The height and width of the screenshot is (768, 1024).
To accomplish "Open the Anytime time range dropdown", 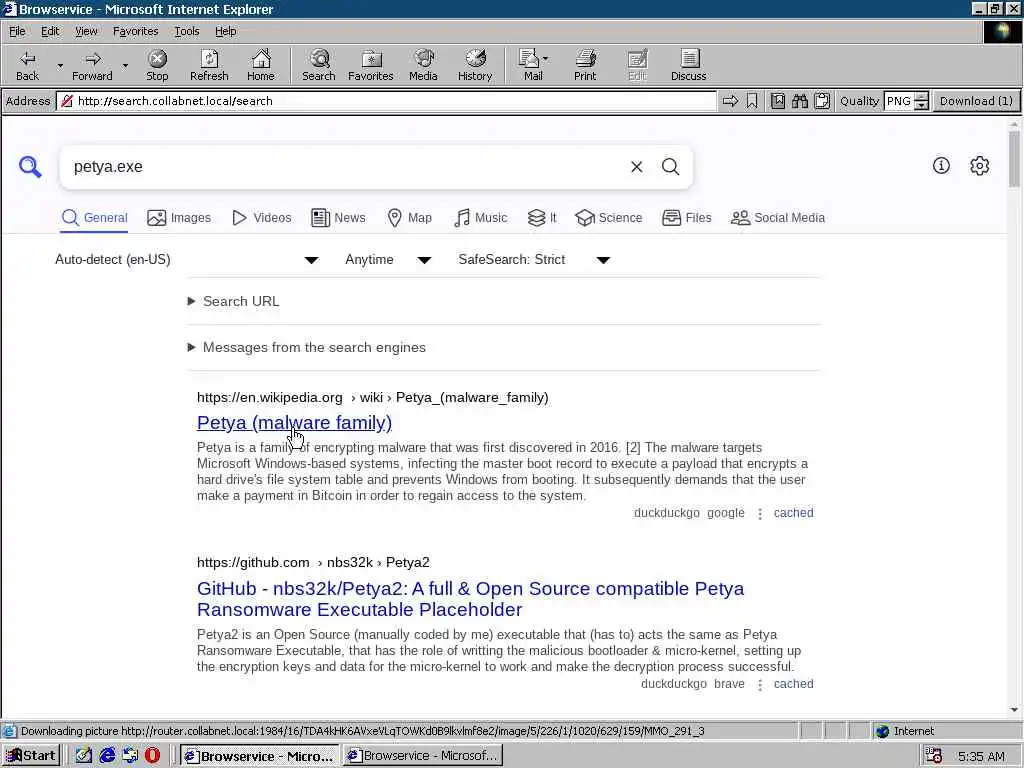I will click(x=388, y=260).
